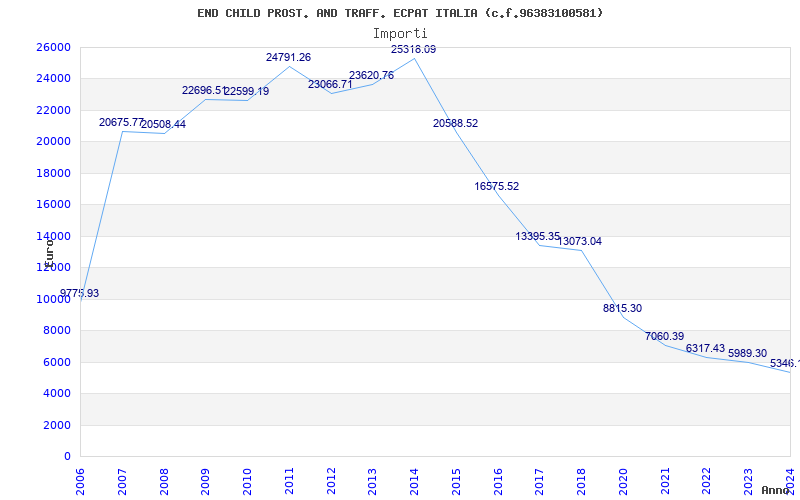Viewport: 800px width, 500px height.
Task: Click y-axis value 6000
Action: pyautogui.click(x=56, y=362)
